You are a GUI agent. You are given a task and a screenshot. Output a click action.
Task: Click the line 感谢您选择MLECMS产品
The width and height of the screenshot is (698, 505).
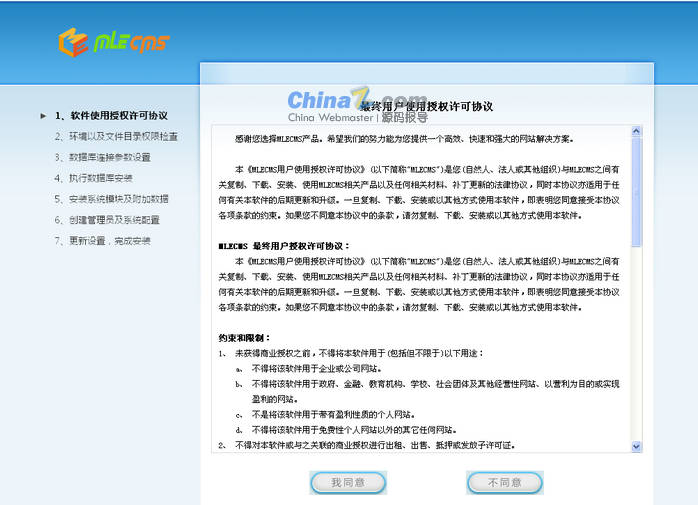pos(405,139)
